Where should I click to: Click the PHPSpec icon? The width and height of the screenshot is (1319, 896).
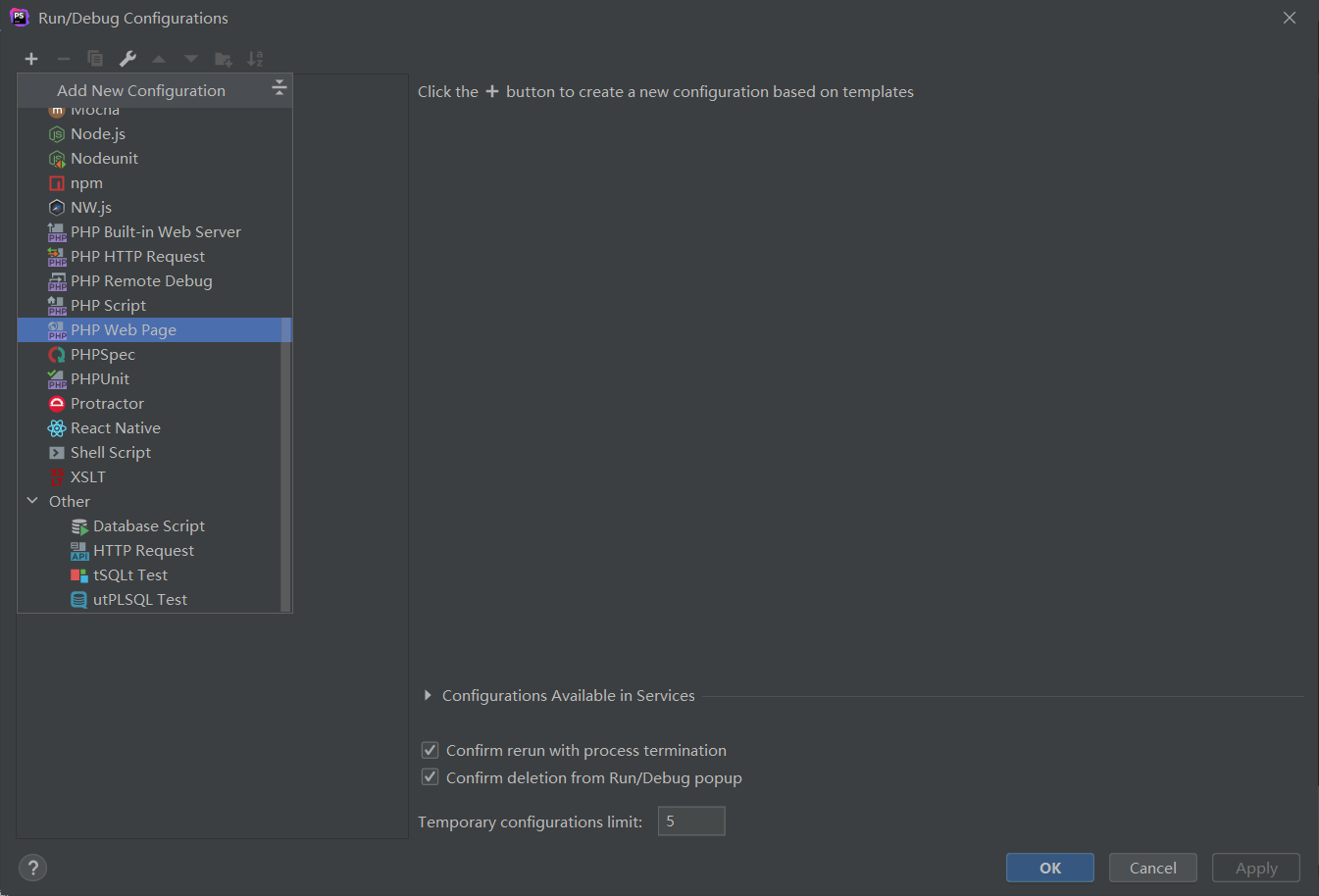point(57,355)
